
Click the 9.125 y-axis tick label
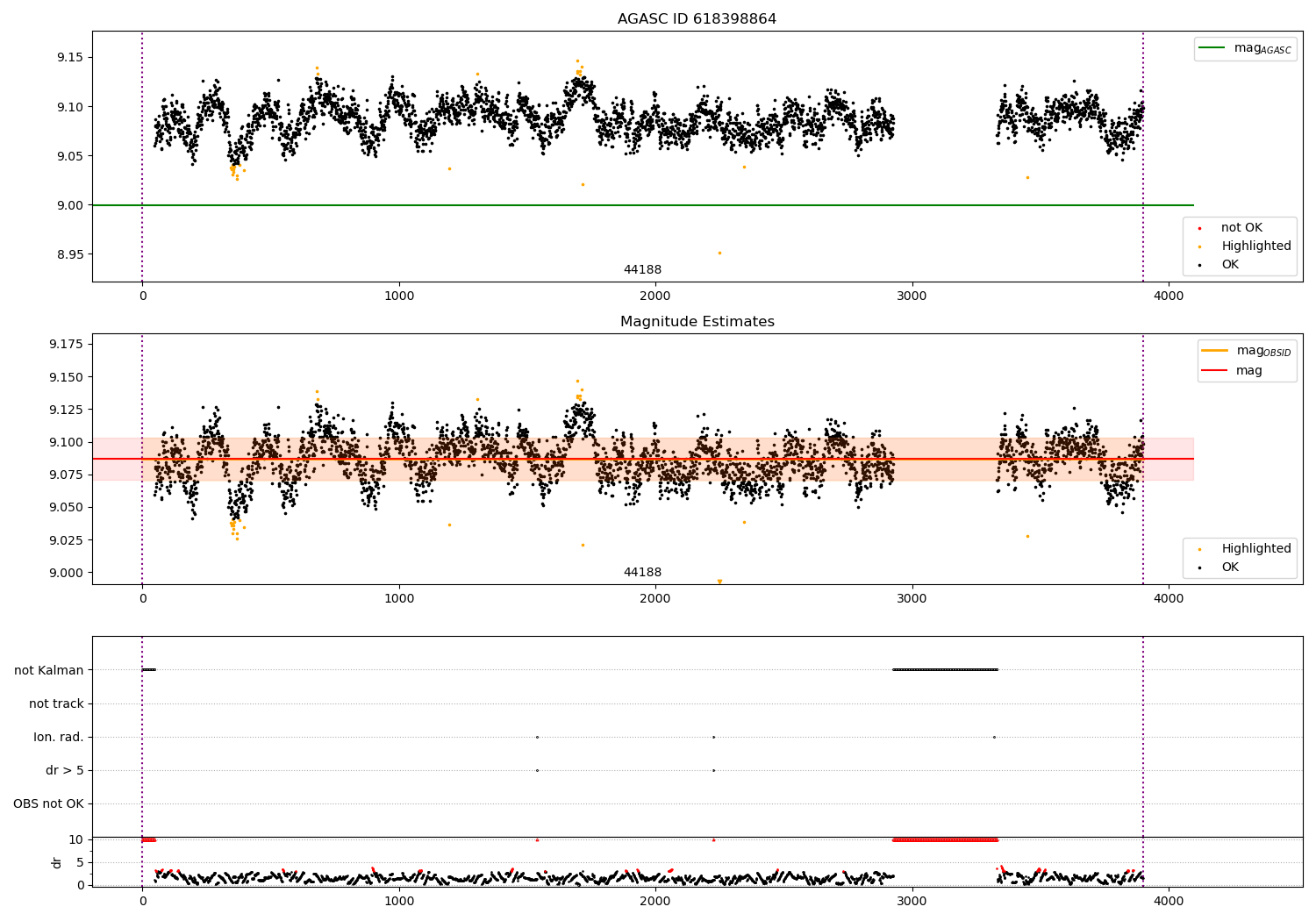pyautogui.click(x=66, y=410)
